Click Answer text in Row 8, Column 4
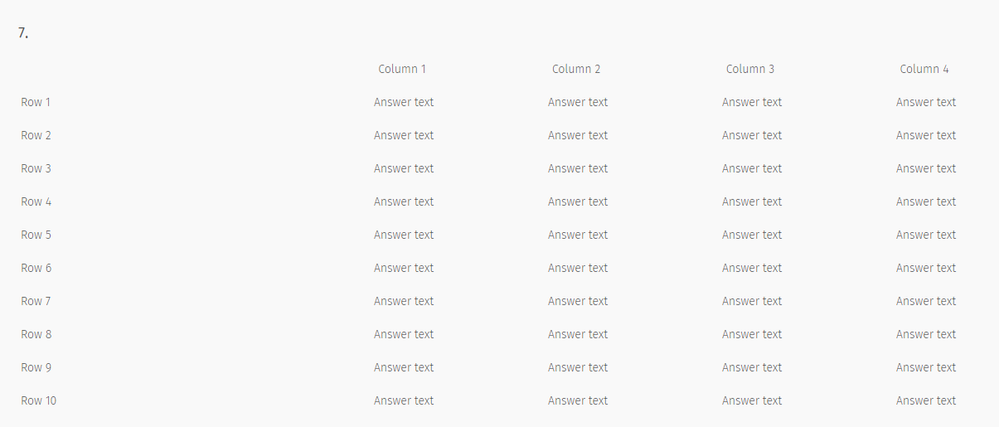 pyautogui.click(x=926, y=334)
